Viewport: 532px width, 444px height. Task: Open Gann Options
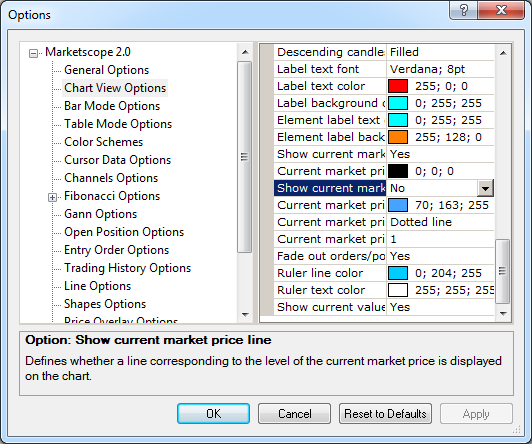tap(100, 214)
